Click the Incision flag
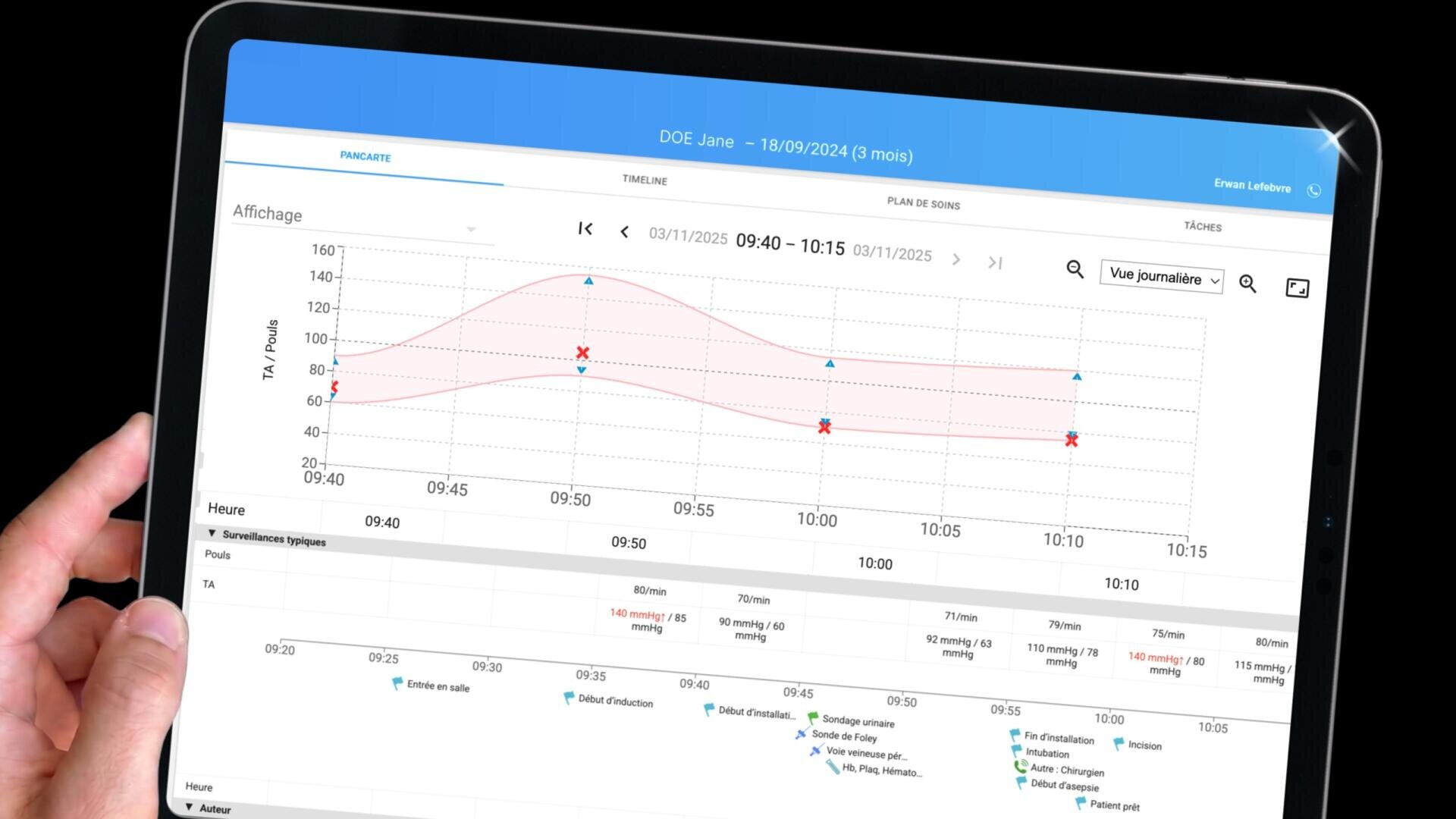This screenshot has width=1456, height=819. [x=1119, y=744]
